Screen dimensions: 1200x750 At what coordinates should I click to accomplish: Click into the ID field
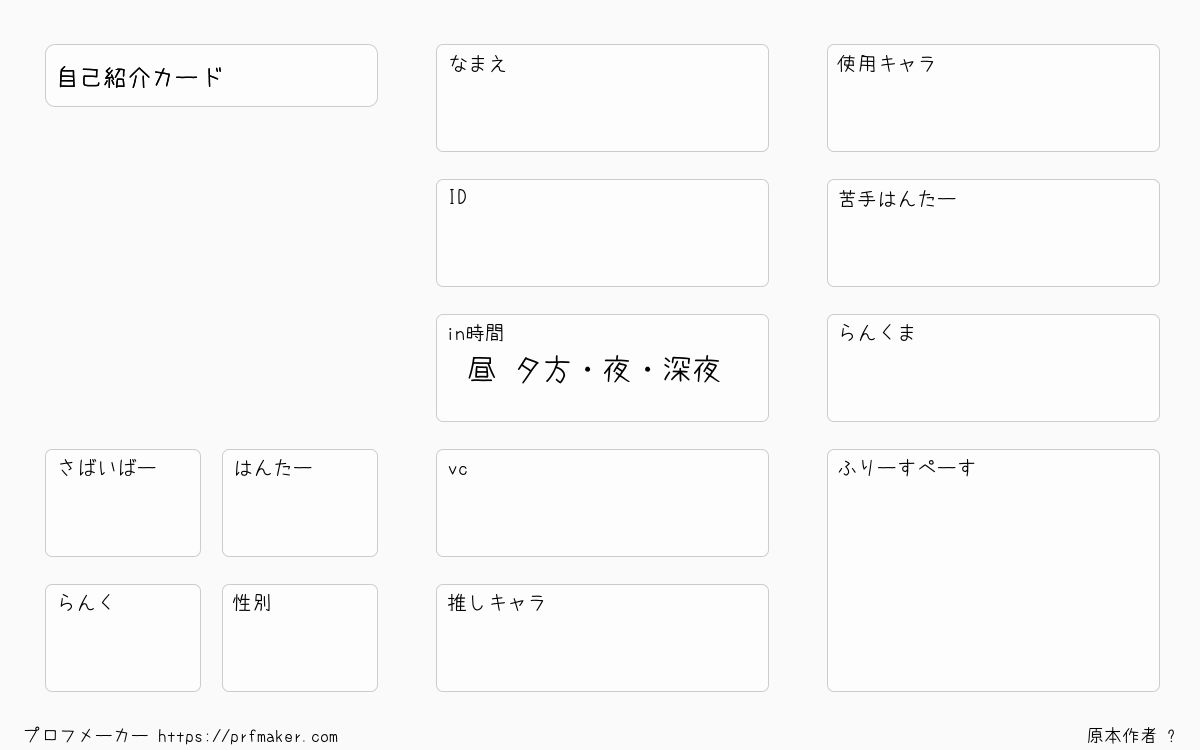click(602, 233)
